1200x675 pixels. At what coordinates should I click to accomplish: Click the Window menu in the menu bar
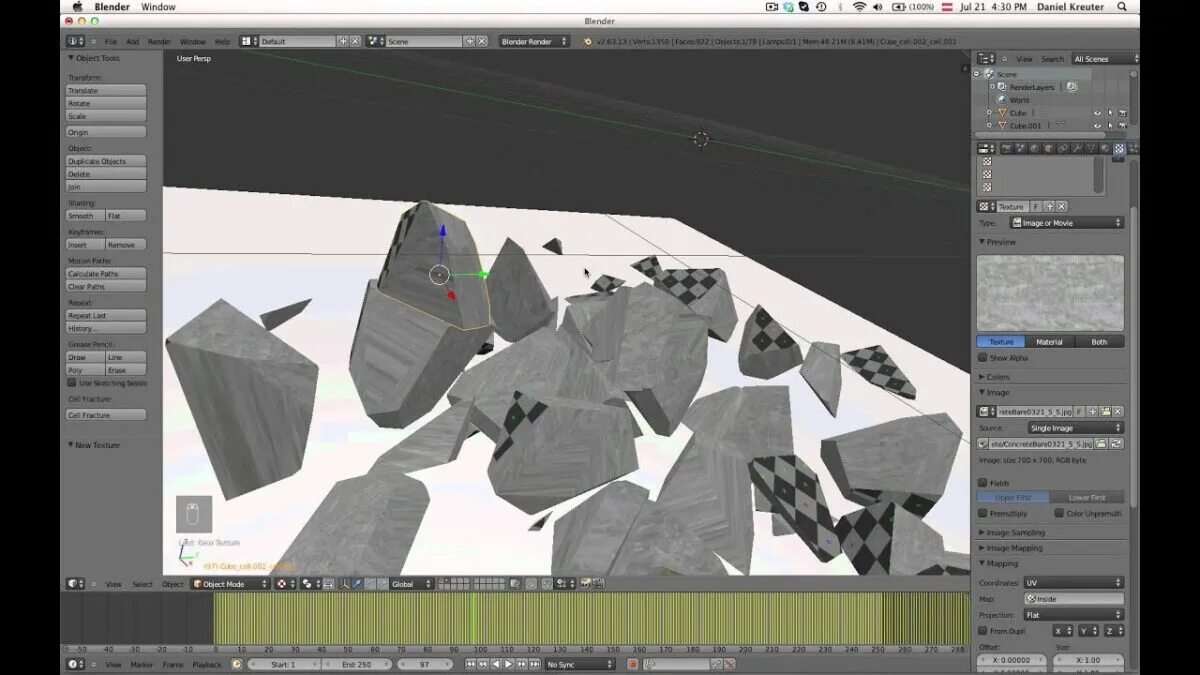[158, 6]
